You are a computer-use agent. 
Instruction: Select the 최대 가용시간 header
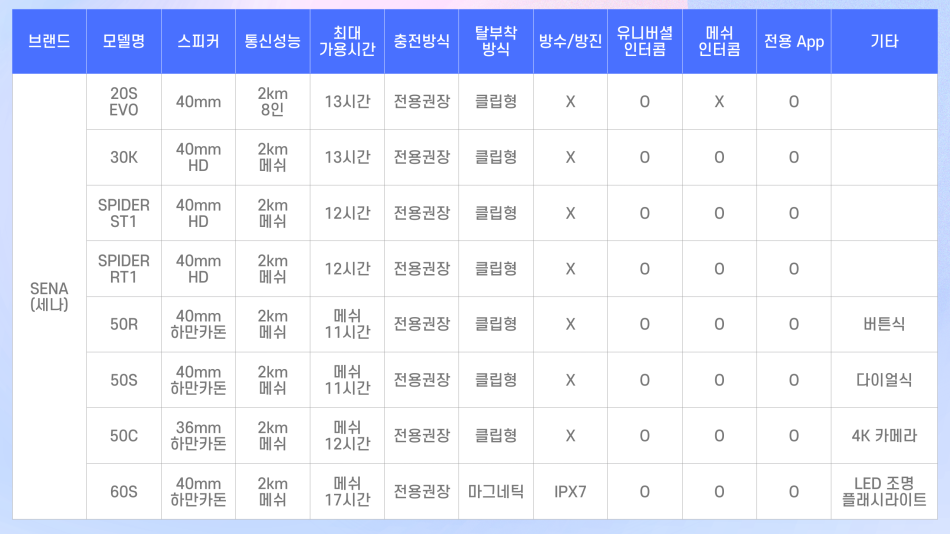pyautogui.click(x=347, y=42)
